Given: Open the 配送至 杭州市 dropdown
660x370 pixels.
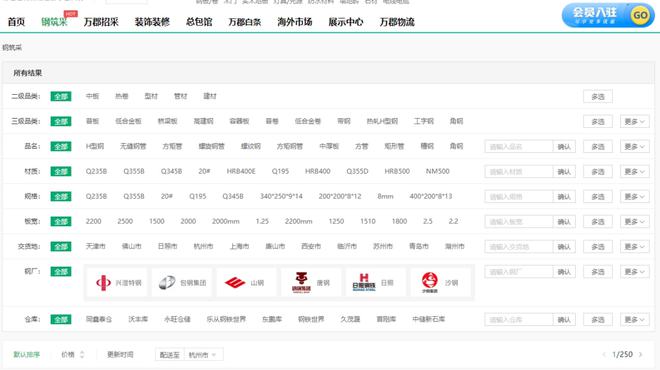Looking at the screenshot, I should click(203, 355).
